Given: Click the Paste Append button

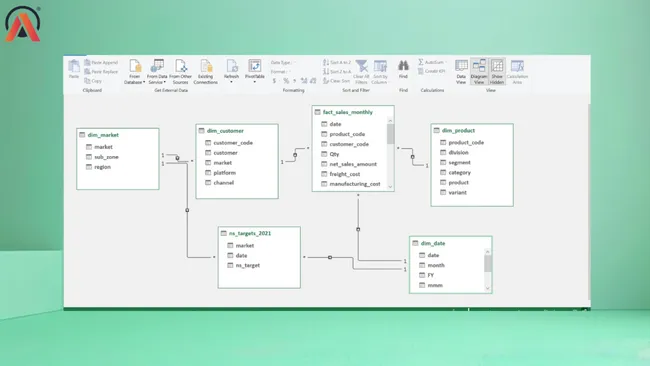Looking at the screenshot, I should 101,63.
